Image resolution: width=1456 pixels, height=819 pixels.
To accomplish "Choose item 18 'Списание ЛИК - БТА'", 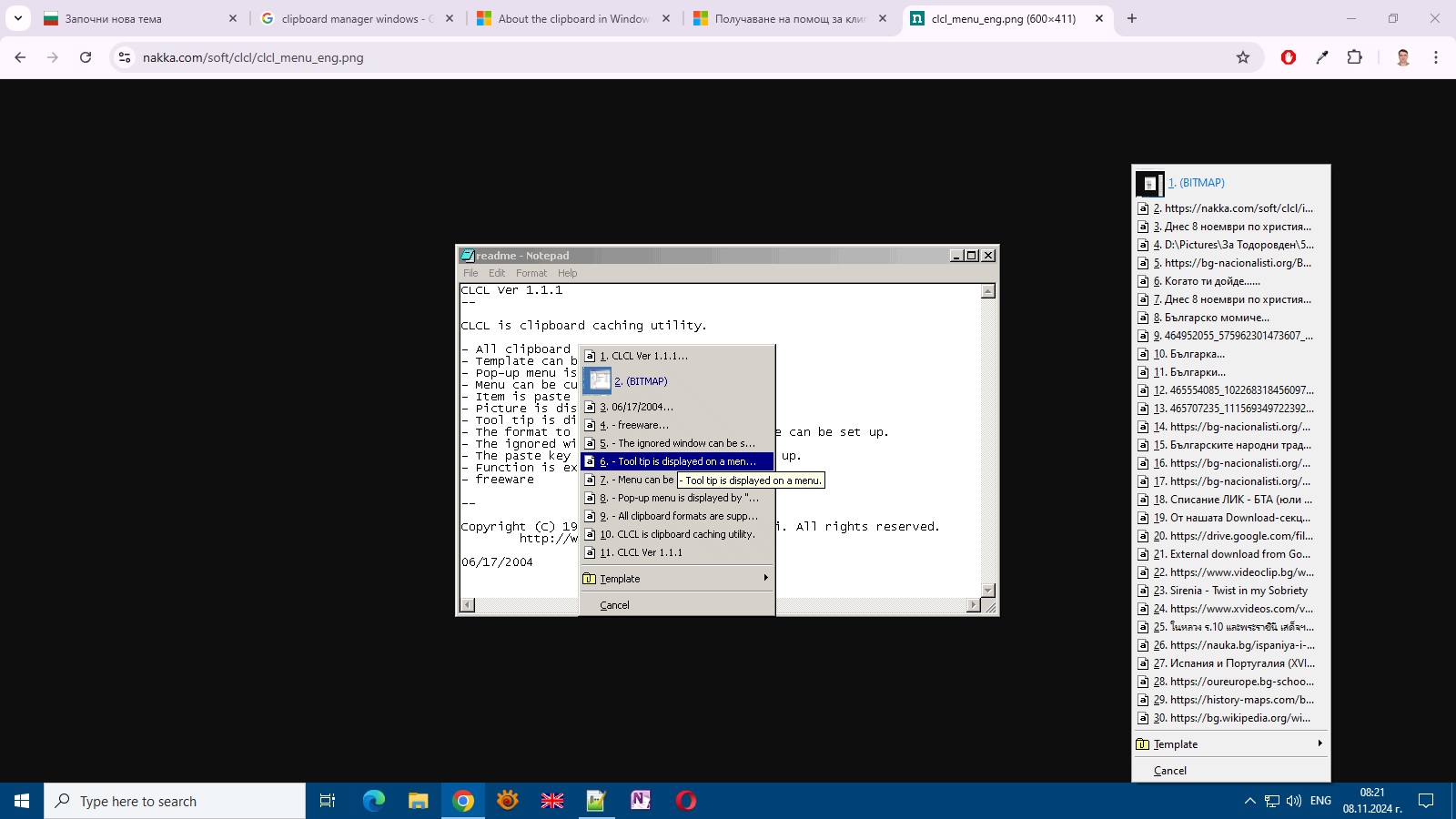I will pyautogui.click(x=1231, y=500).
